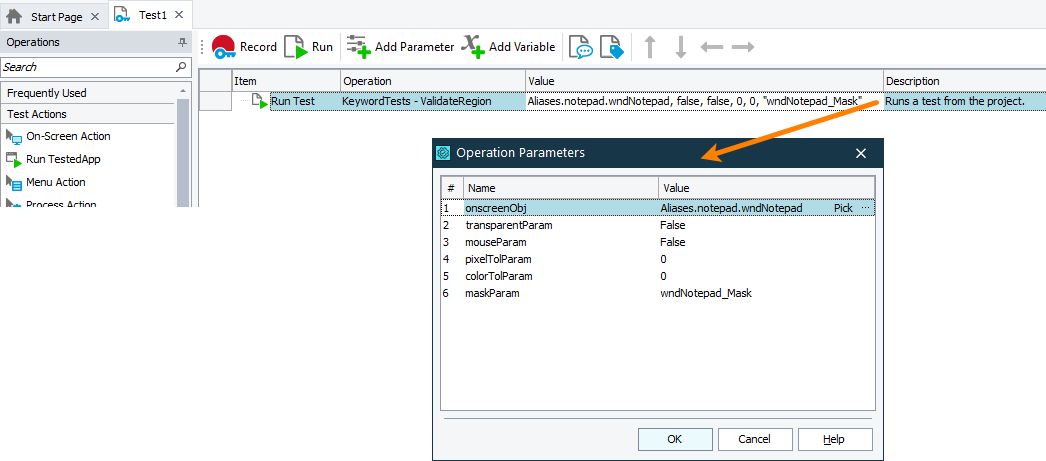Screen dimensions: 1046x461
Task: Click the Add Variable toolbar button
Action: pyautogui.click(x=508, y=47)
